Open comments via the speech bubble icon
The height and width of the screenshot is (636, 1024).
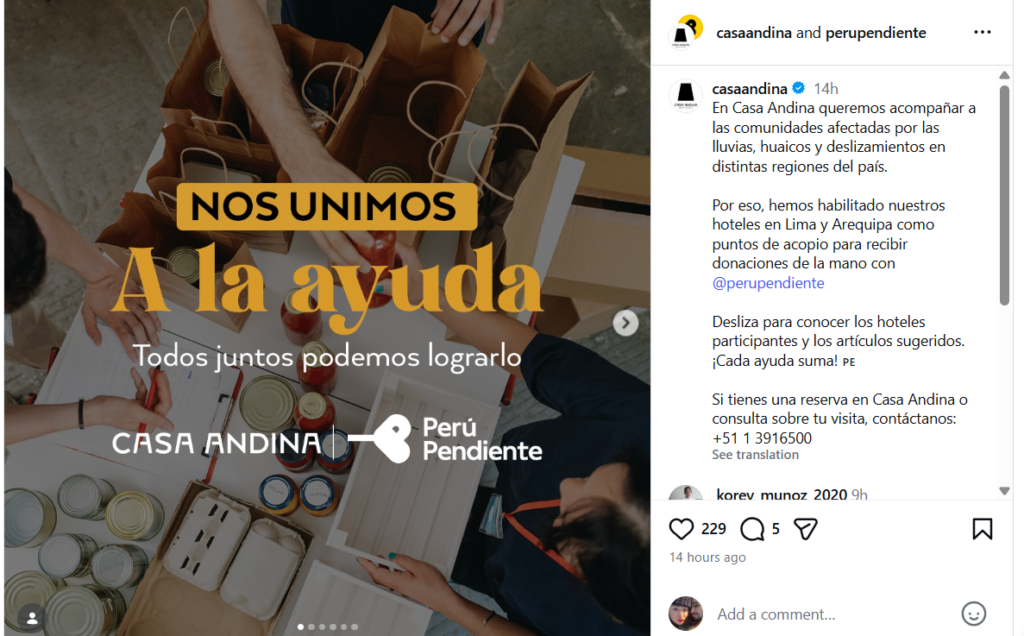click(752, 529)
